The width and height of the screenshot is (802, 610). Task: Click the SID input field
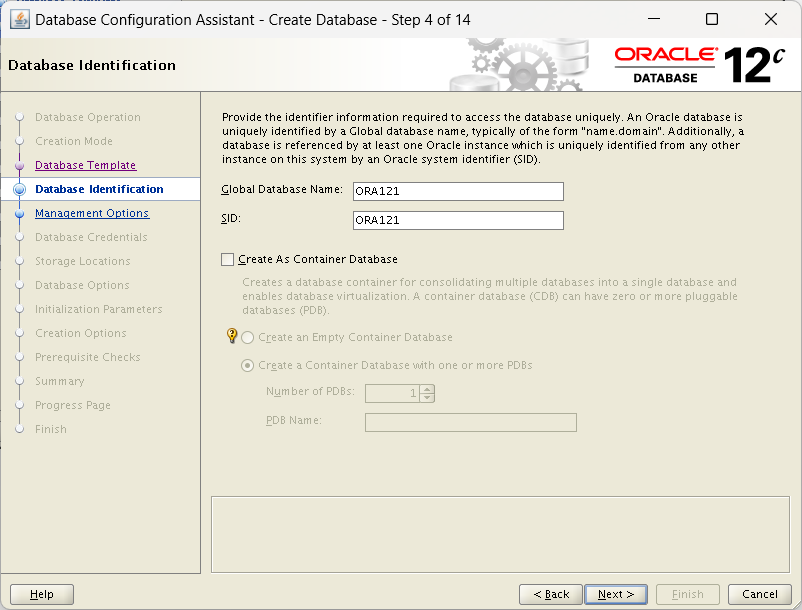[458, 220]
